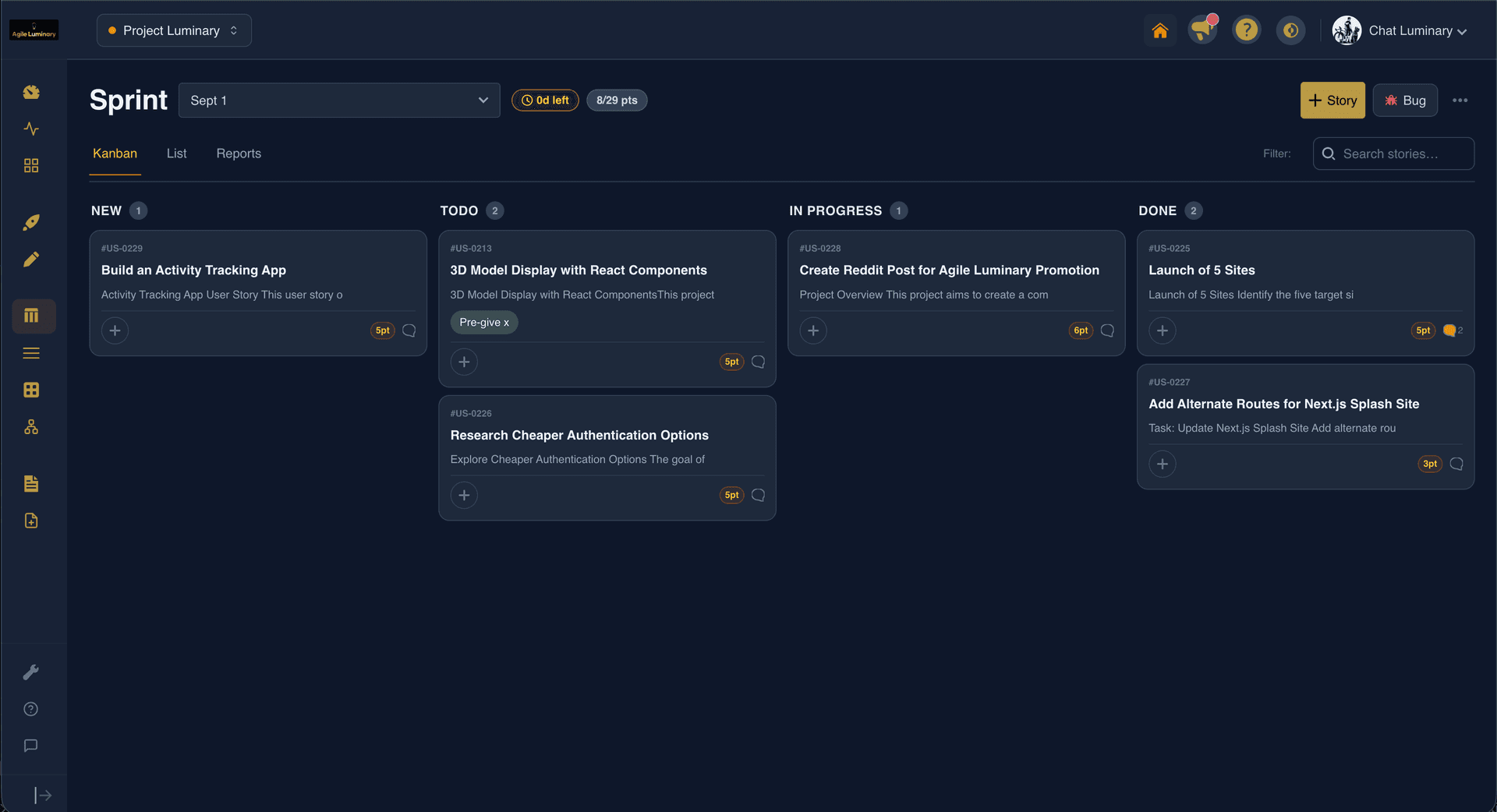Expand the sidebar with the arrow icon

pos(43,795)
